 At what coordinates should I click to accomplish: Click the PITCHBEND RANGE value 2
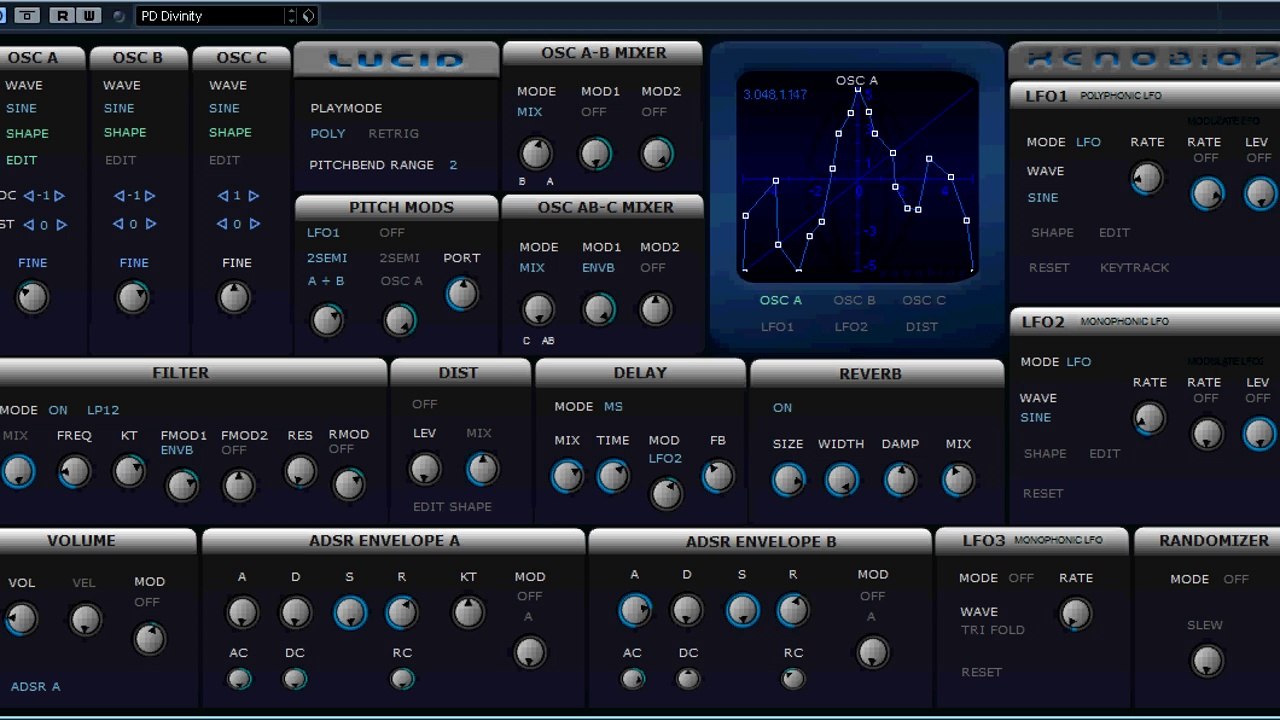[x=453, y=165]
